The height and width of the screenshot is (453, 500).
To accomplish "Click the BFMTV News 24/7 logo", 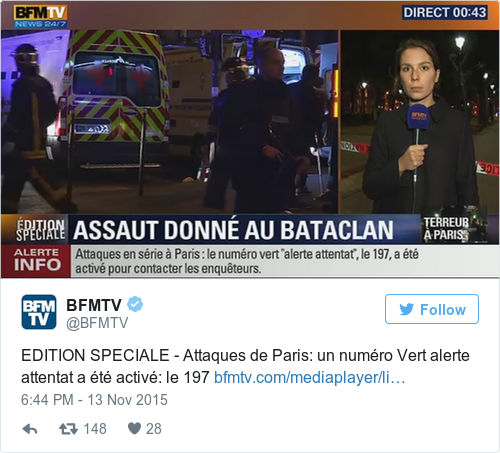I will click(41, 16).
